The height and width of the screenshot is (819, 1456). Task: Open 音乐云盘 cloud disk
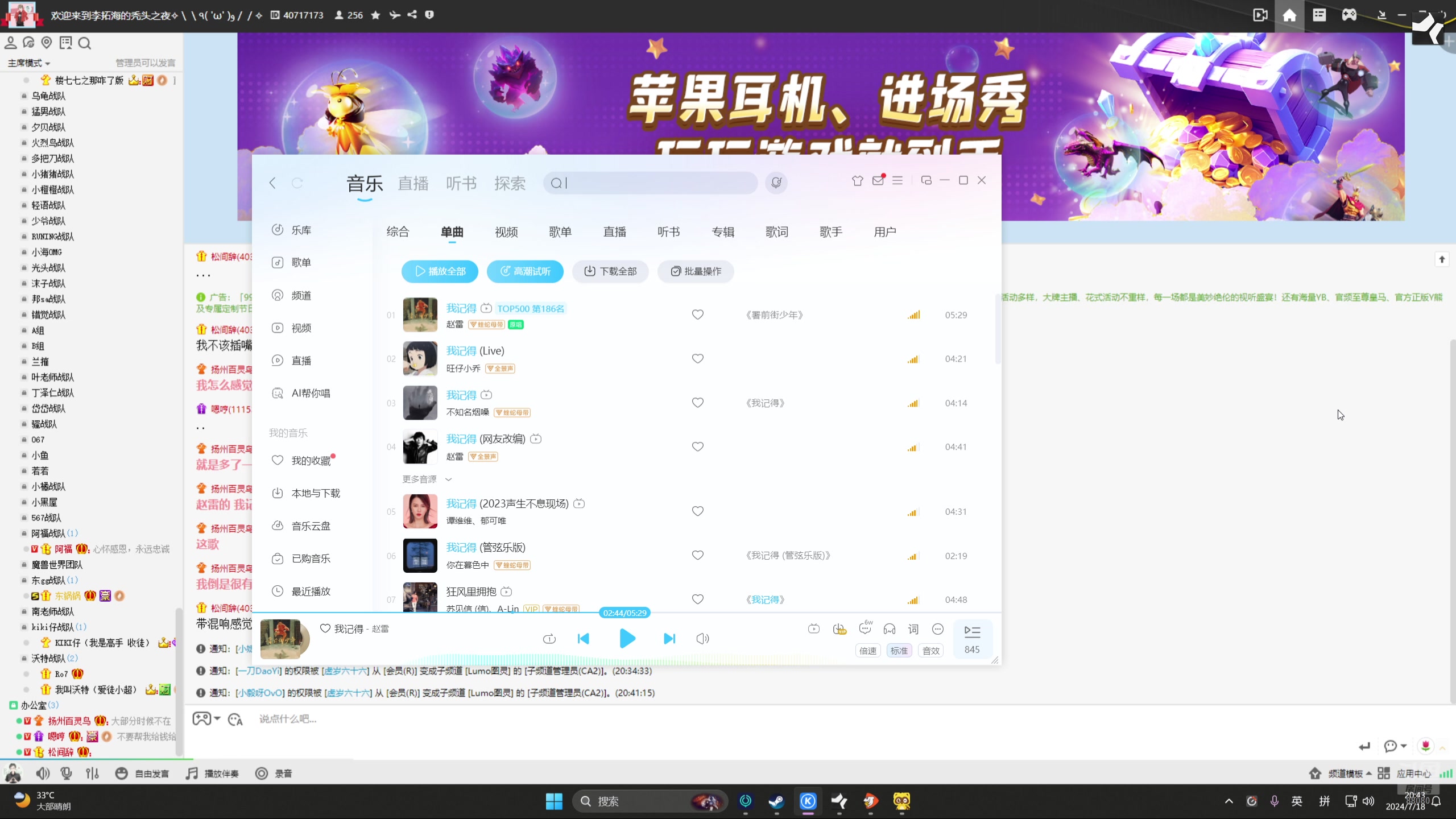click(x=301, y=526)
